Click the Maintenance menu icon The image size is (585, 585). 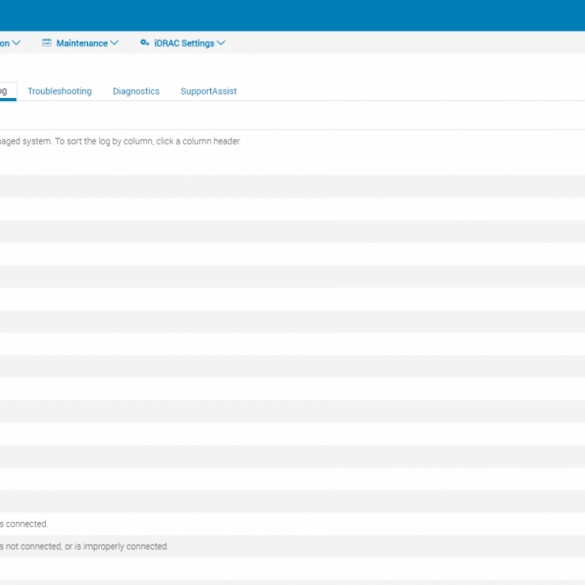[47, 43]
